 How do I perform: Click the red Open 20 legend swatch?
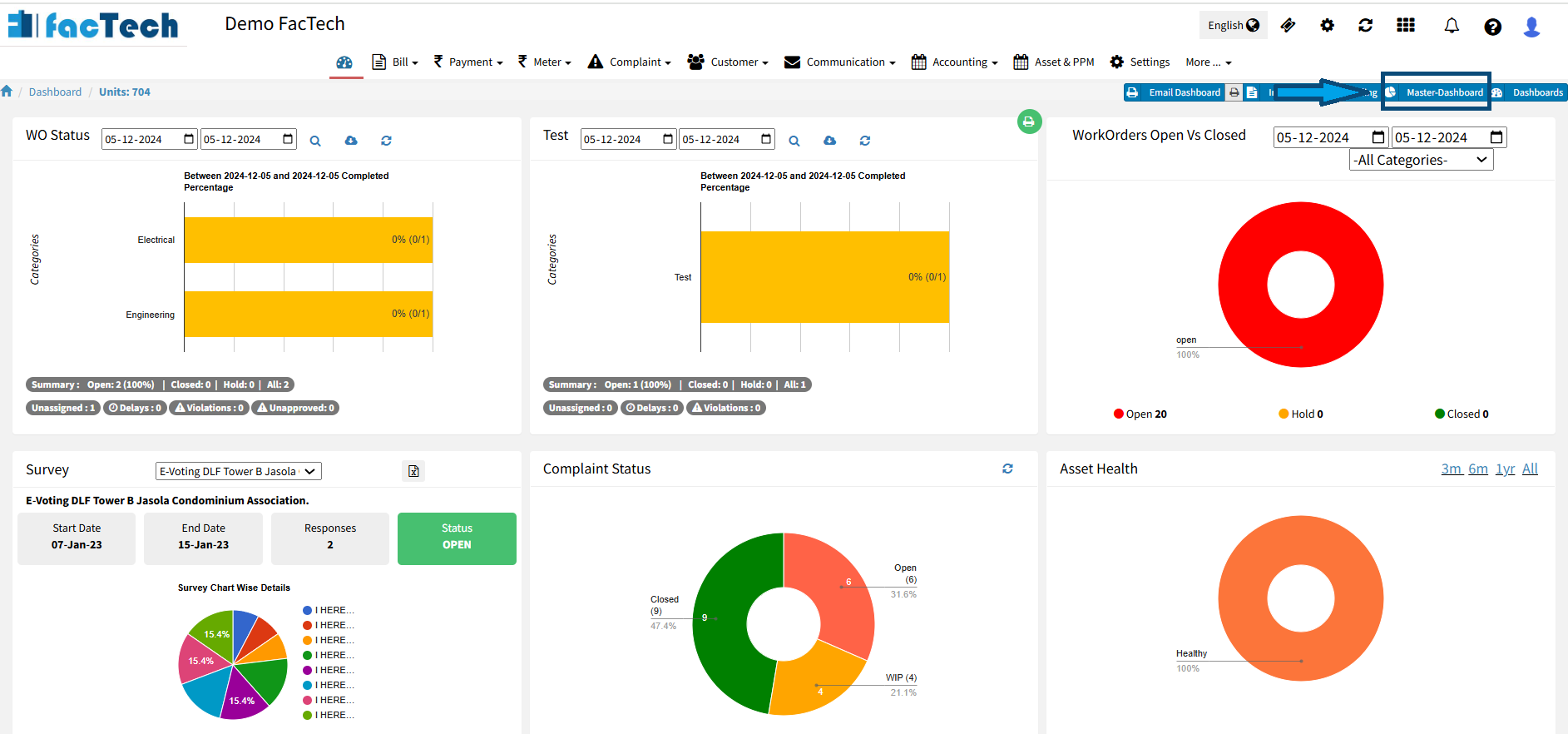click(x=1119, y=414)
